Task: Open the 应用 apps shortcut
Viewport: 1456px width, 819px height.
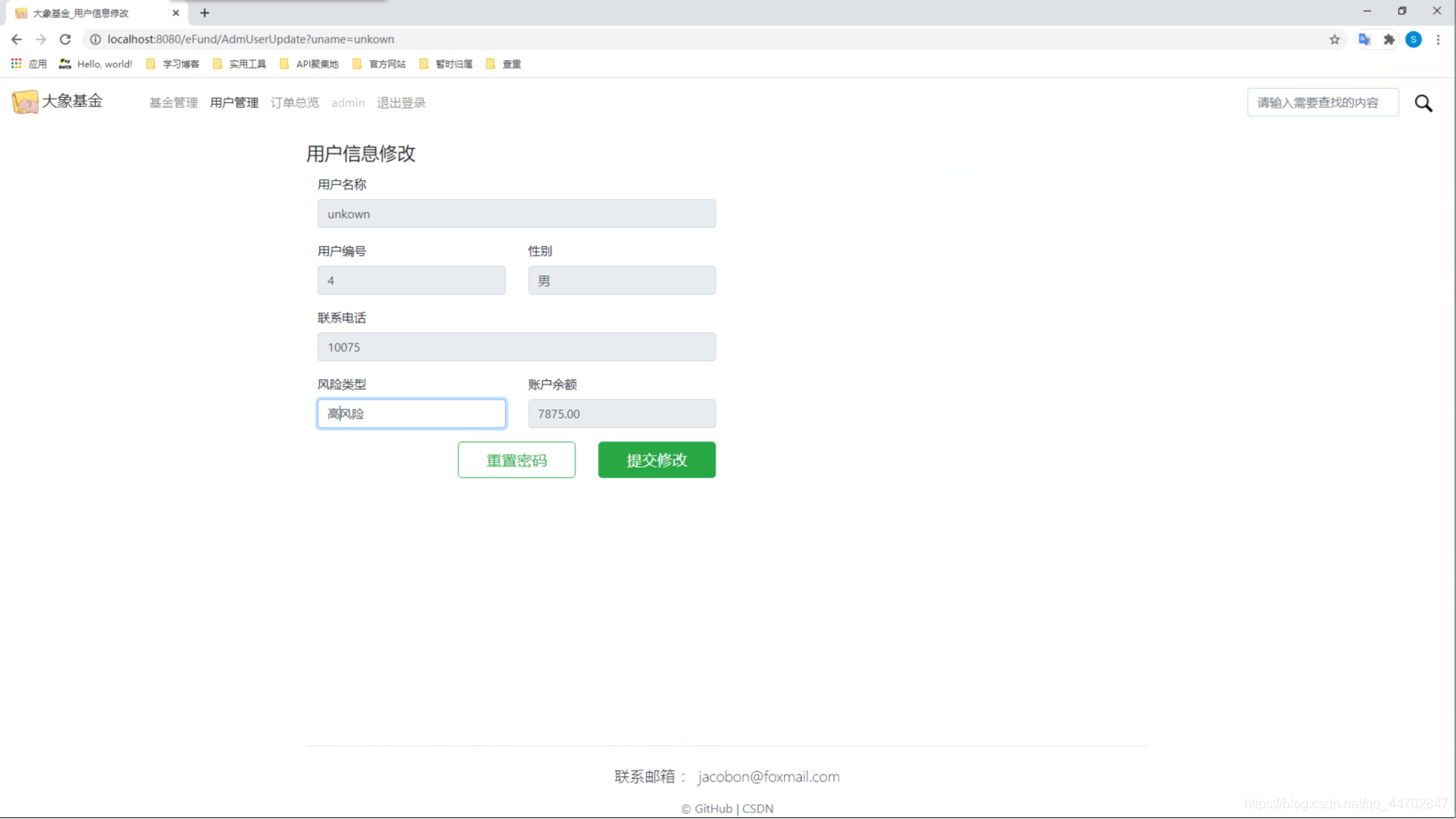Action: [x=29, y=64]
